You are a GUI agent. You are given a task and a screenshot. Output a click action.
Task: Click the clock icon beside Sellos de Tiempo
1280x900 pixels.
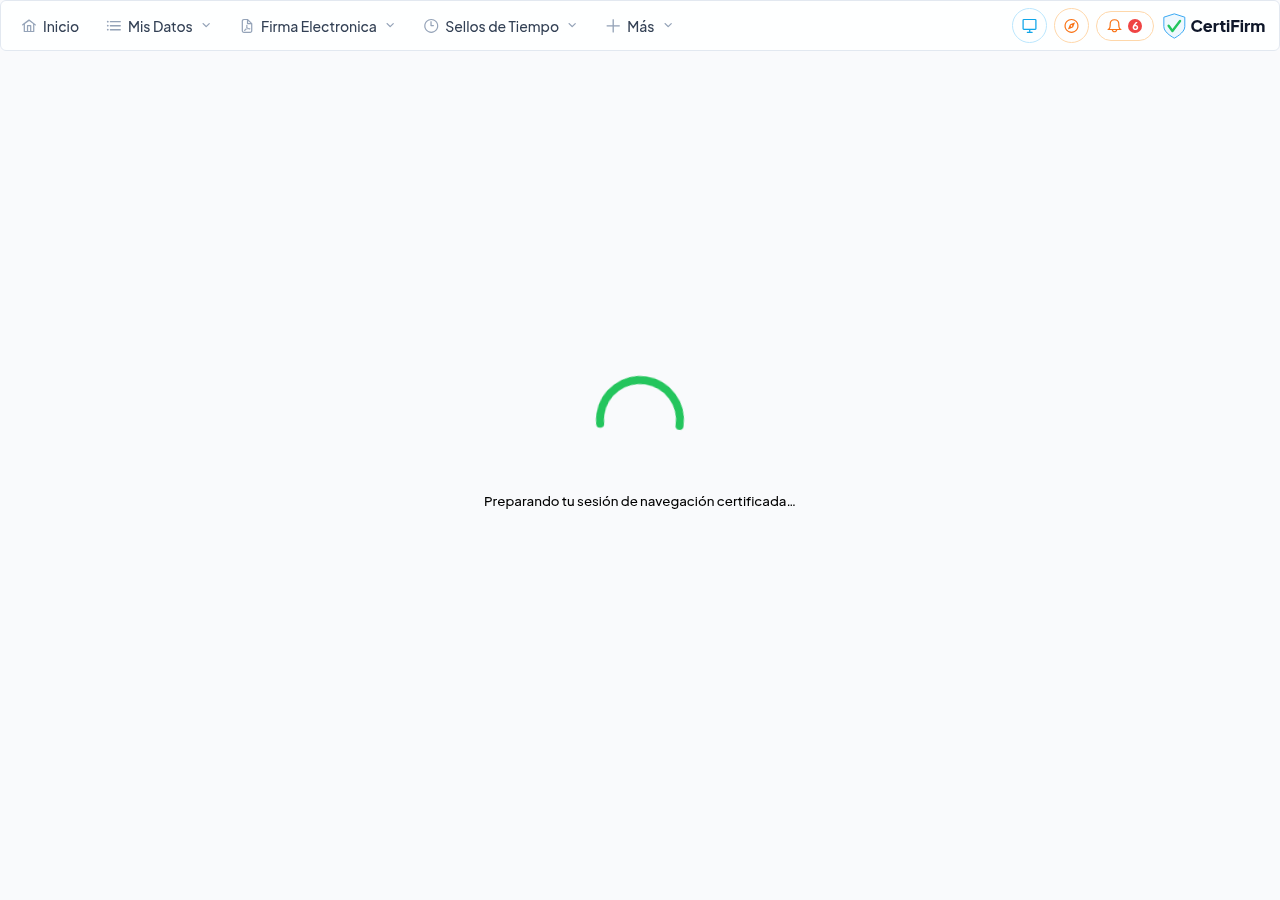[430, 25]
